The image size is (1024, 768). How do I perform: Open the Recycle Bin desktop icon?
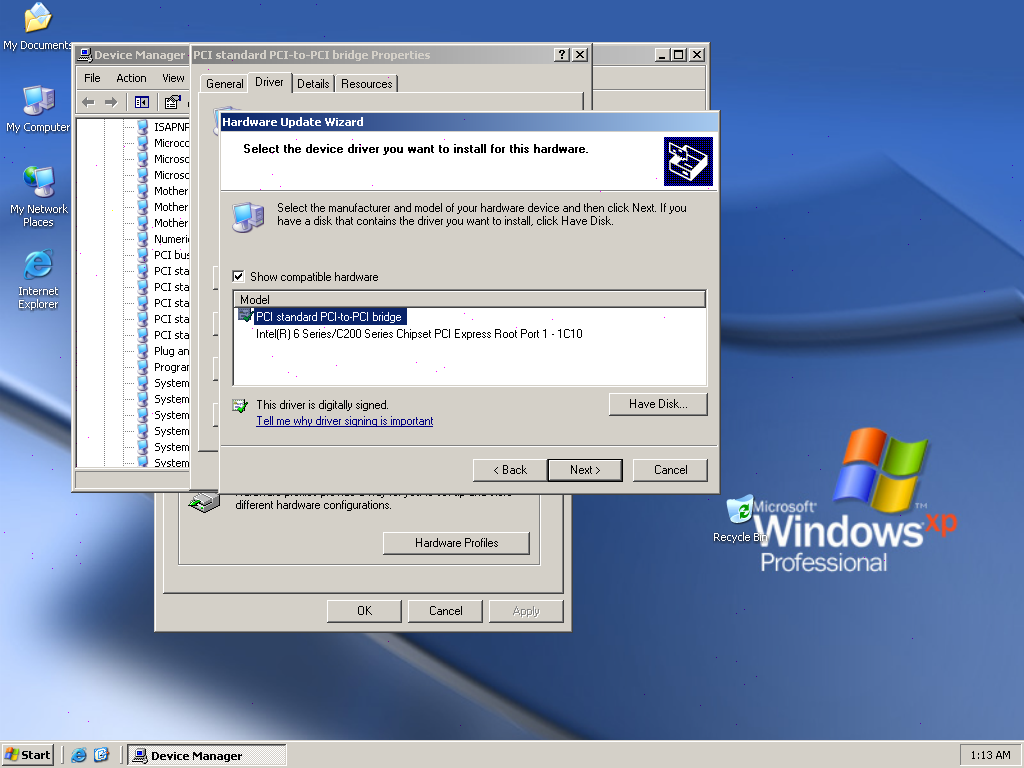[739, 519]
